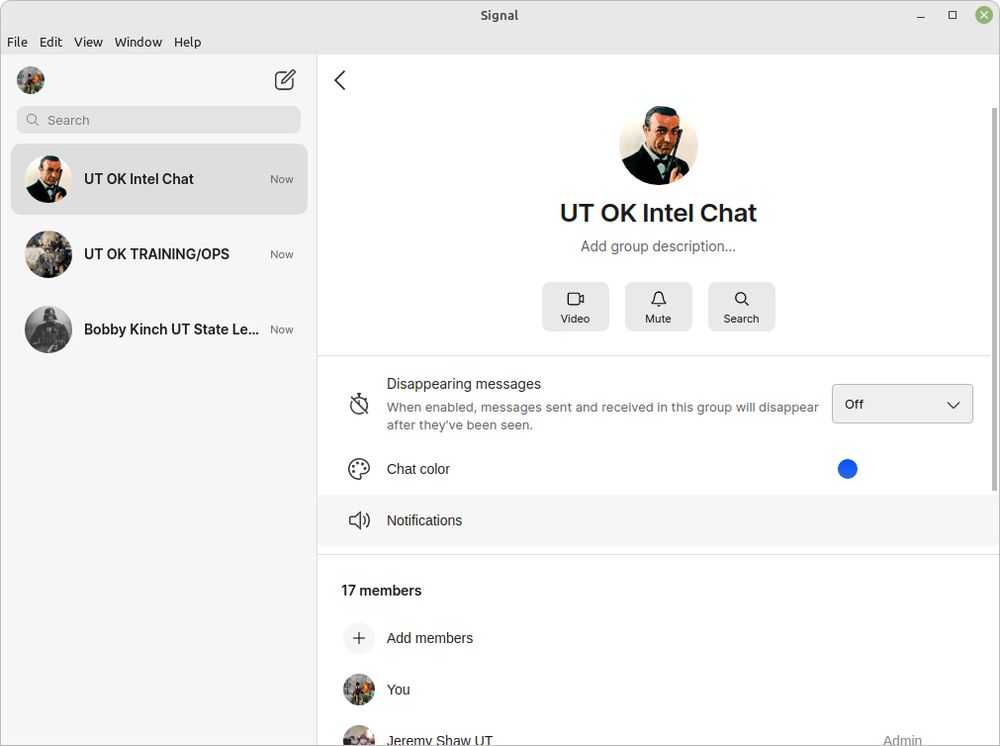Select the 'You' member row
This screenshot has width=1000, height=746.
tap(658, 689)
